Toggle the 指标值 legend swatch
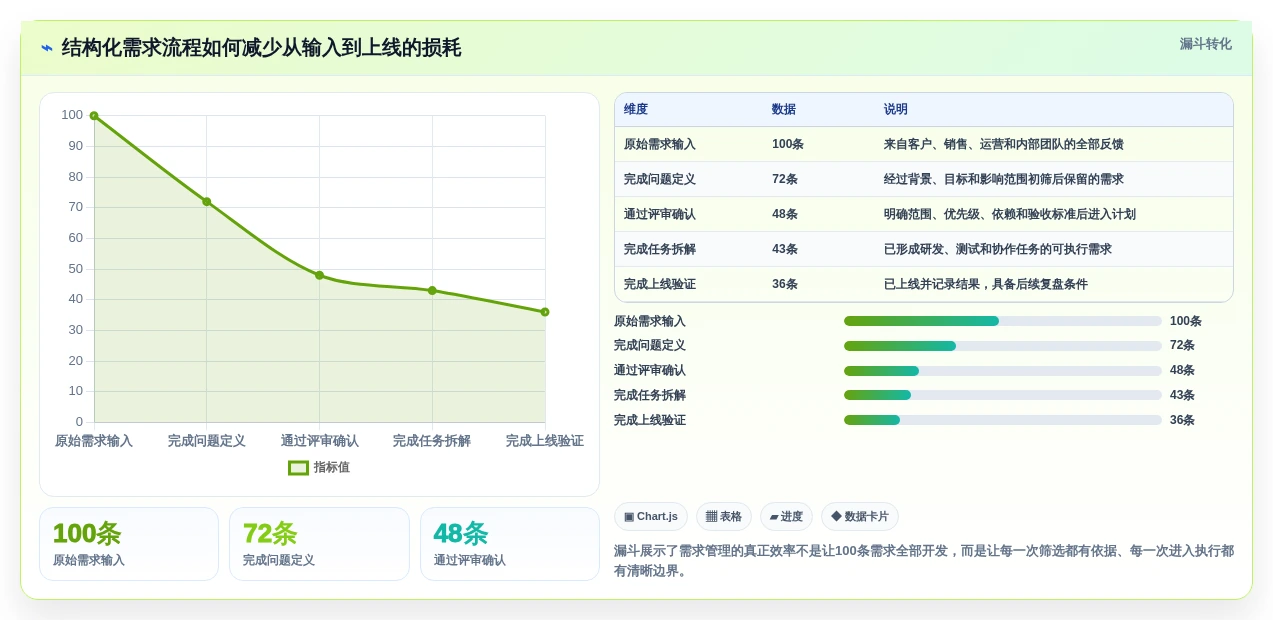The height and width of the screenshot is (620, 1273). pos(298,467)
